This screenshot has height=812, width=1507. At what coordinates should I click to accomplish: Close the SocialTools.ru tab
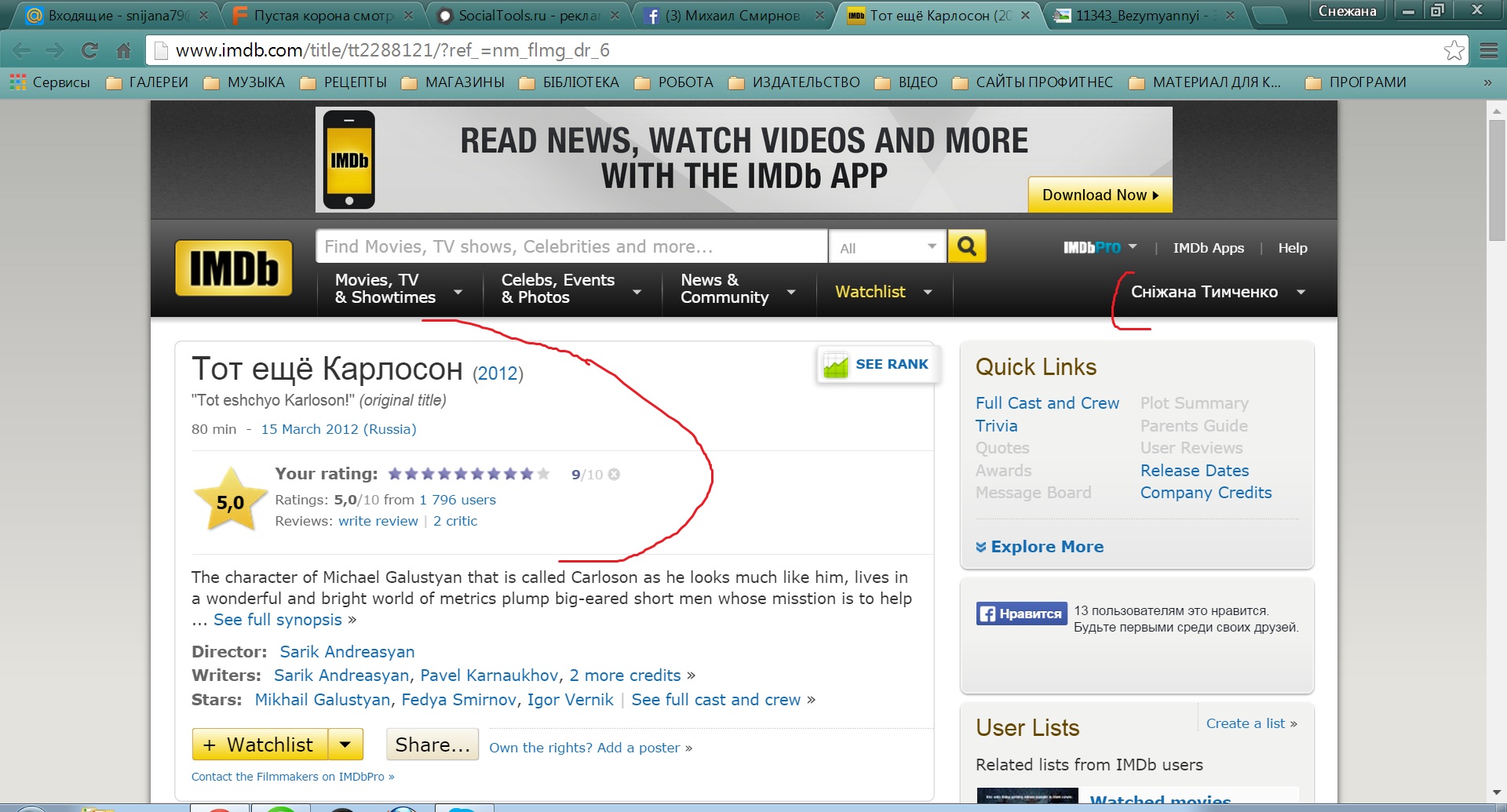[615, 15]
